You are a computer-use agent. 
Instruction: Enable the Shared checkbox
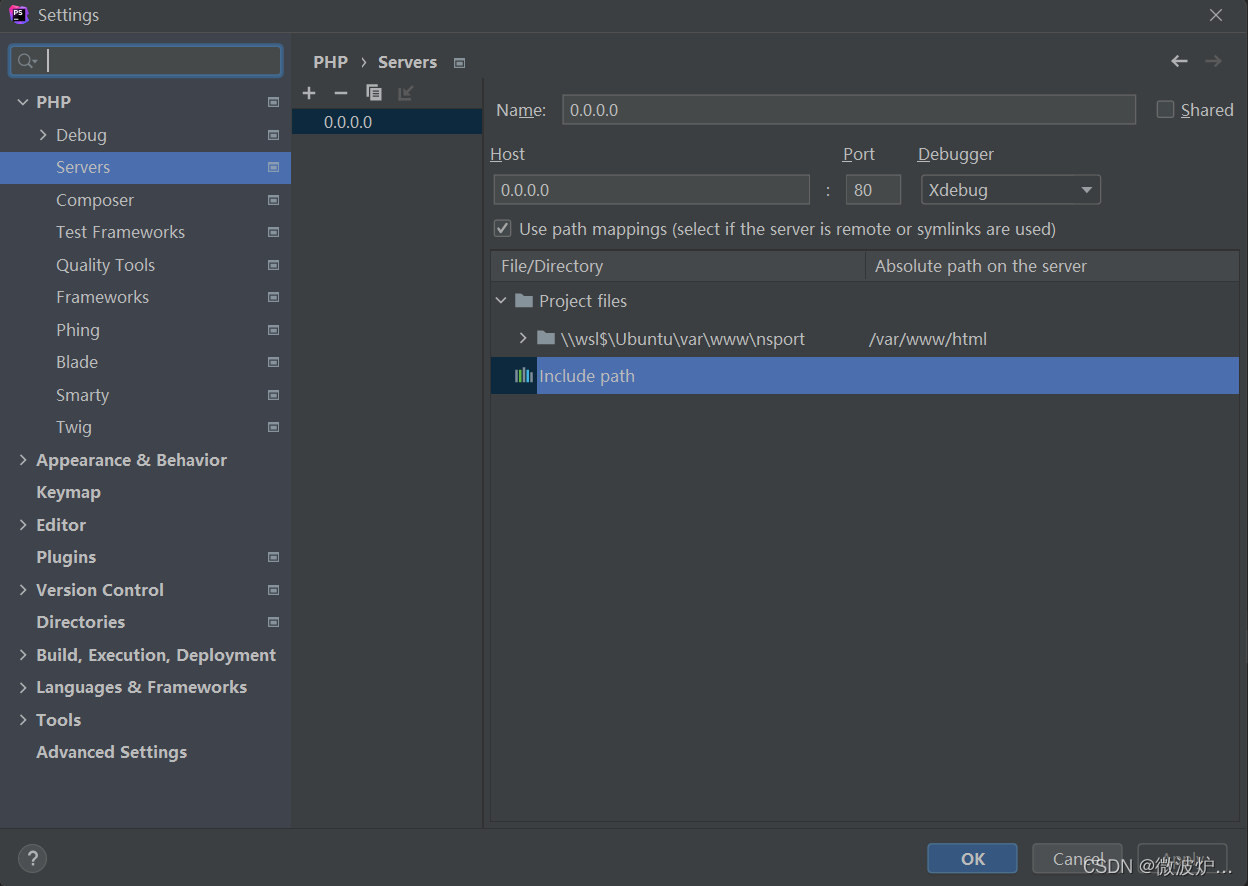(x=1165, y=110)
